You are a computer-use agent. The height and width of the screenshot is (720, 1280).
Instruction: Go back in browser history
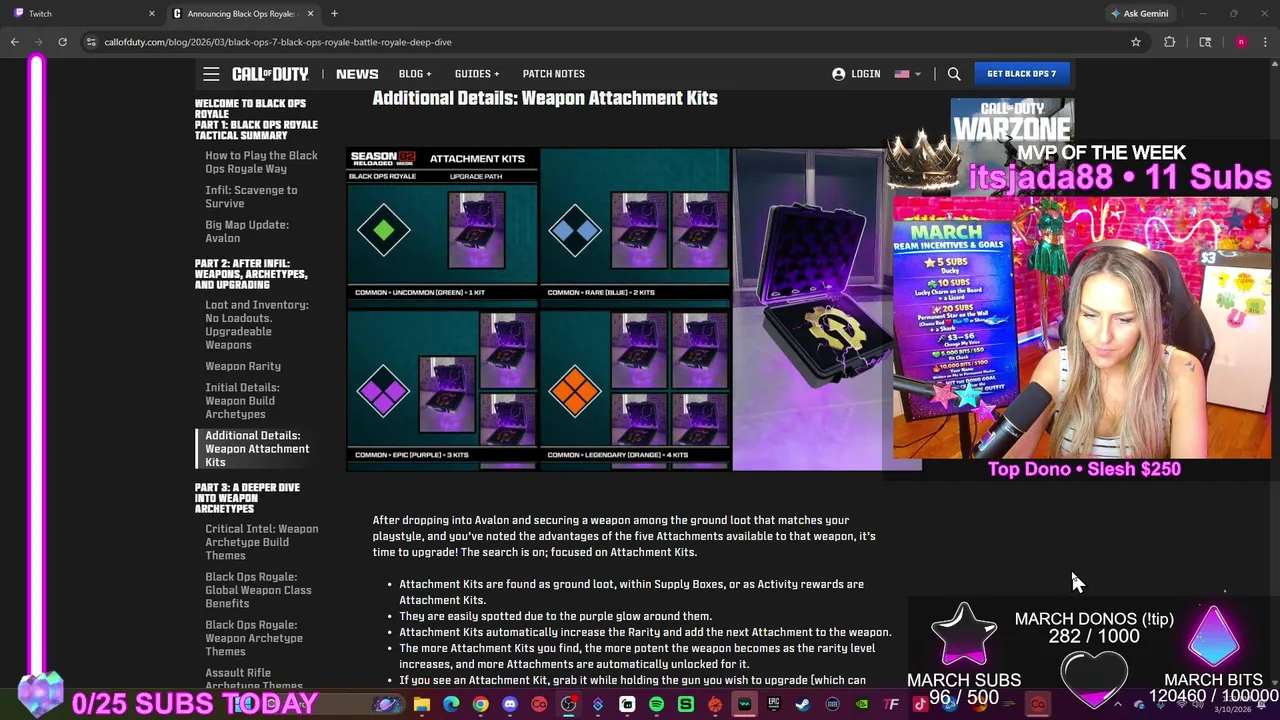point(15,42)
